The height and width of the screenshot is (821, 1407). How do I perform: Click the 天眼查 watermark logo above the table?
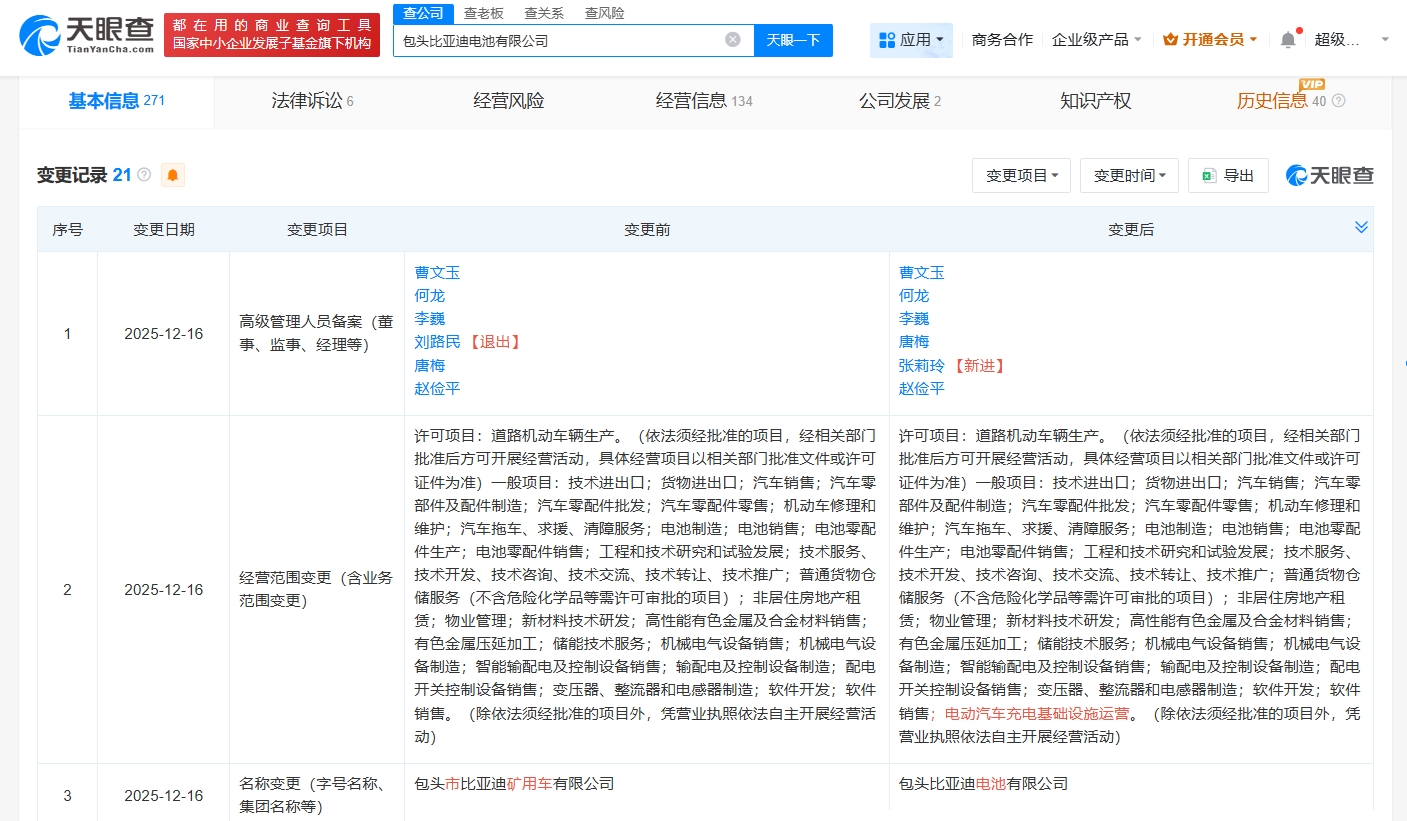[1330, 175]
